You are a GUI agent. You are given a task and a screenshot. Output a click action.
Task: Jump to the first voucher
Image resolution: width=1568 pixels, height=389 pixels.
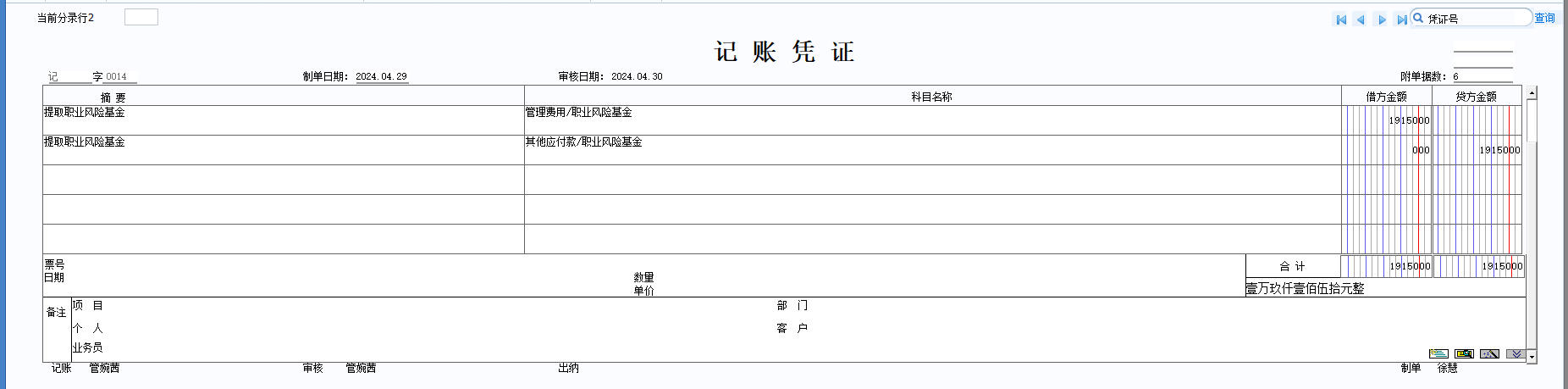1341,19
